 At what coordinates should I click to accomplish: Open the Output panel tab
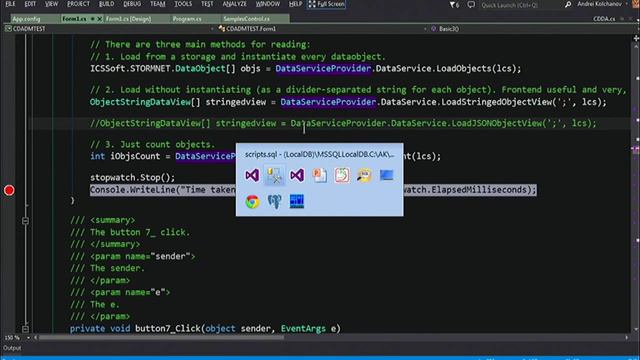pos(12,348)
